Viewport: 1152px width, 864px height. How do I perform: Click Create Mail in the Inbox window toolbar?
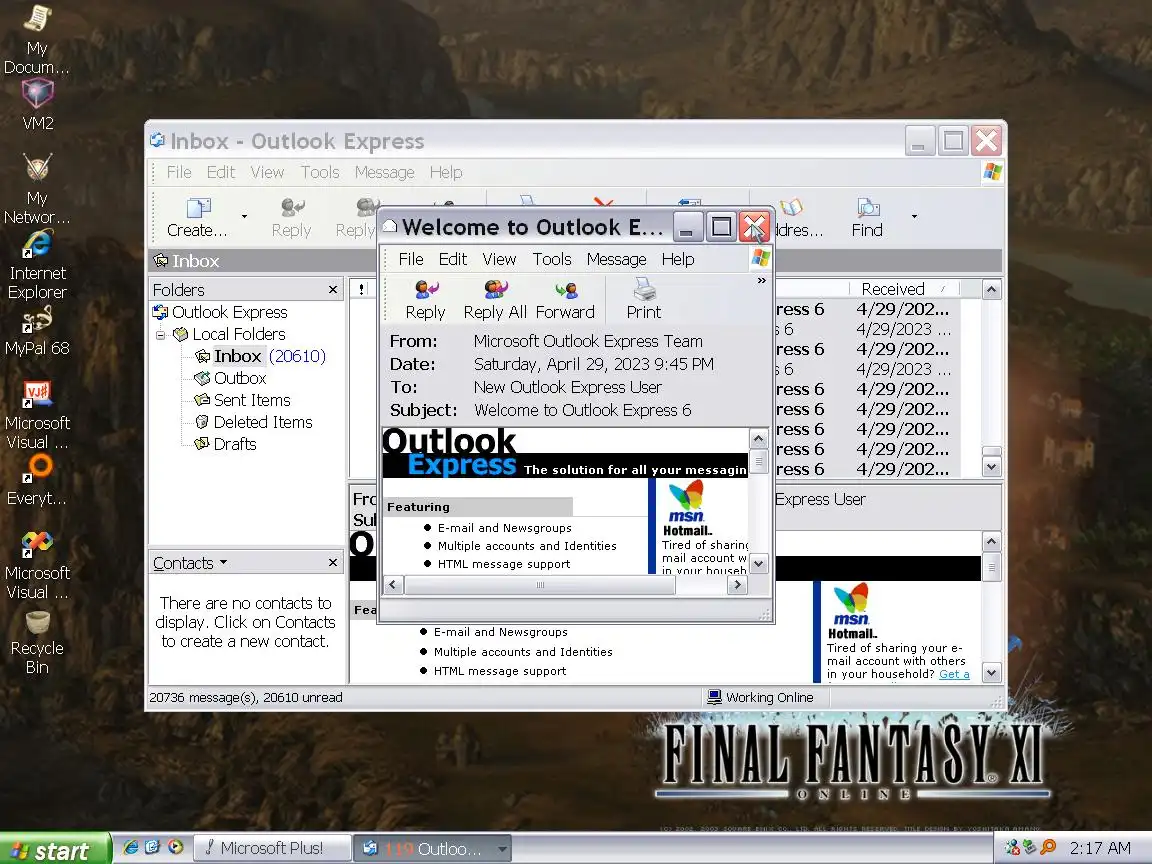click(x=197, y=217)
